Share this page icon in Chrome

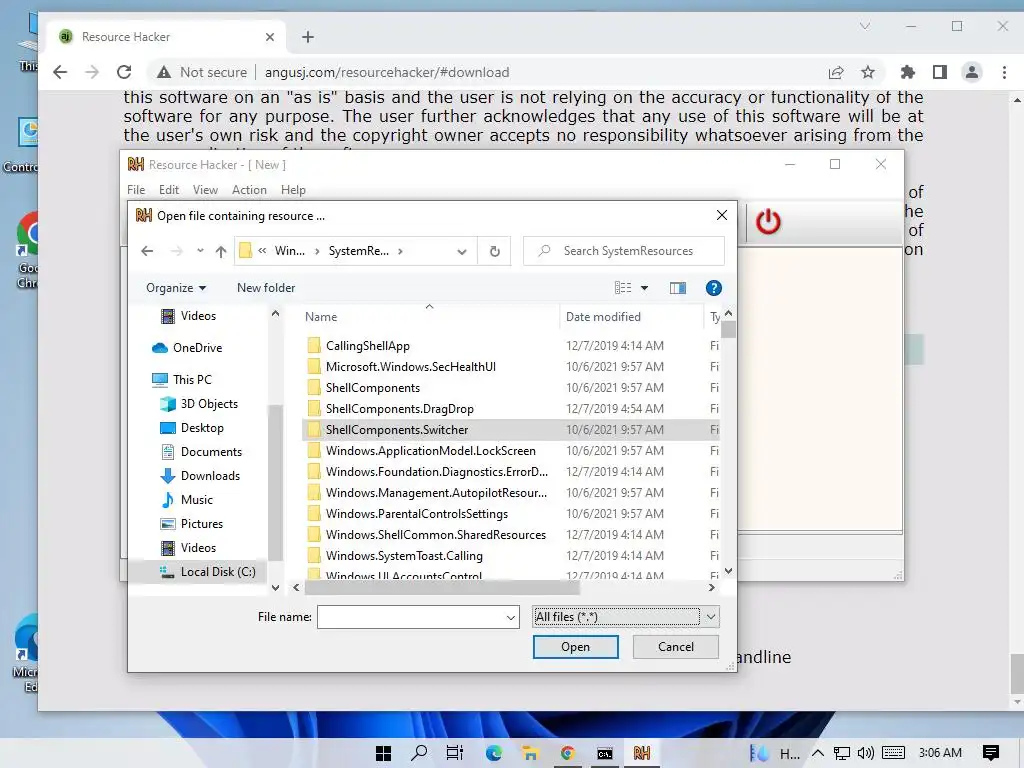[x=836, y=72]
